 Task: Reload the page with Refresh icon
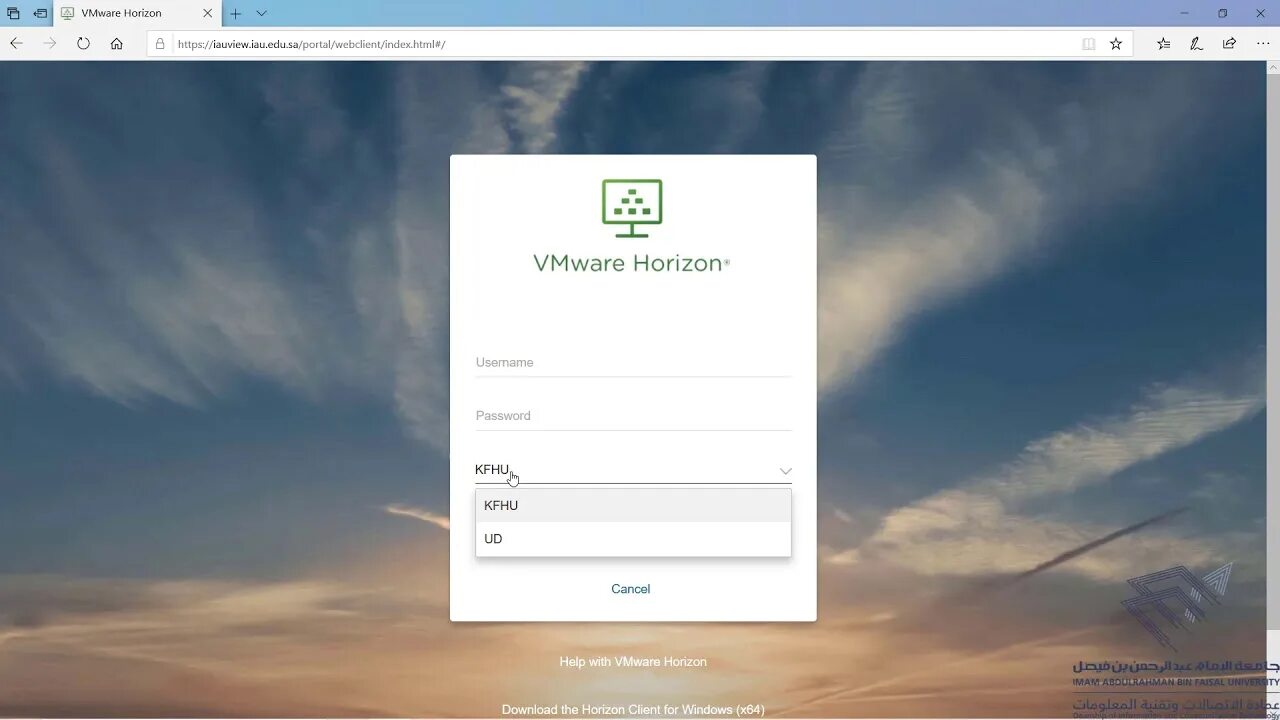(x=83, y=43)
